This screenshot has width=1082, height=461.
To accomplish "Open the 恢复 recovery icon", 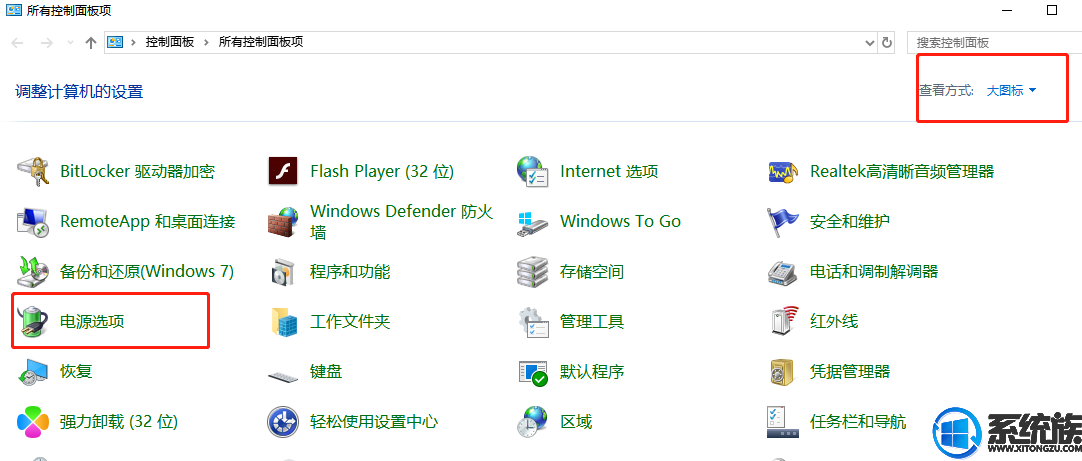I will click(x=32, y=371).
